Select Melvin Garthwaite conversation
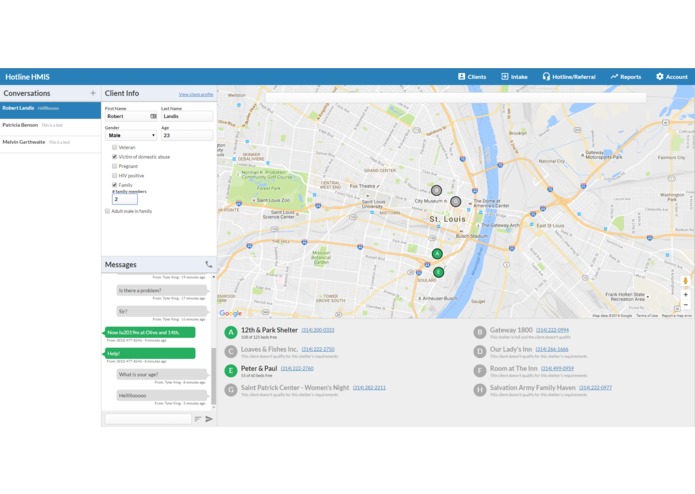 [51, 142]
